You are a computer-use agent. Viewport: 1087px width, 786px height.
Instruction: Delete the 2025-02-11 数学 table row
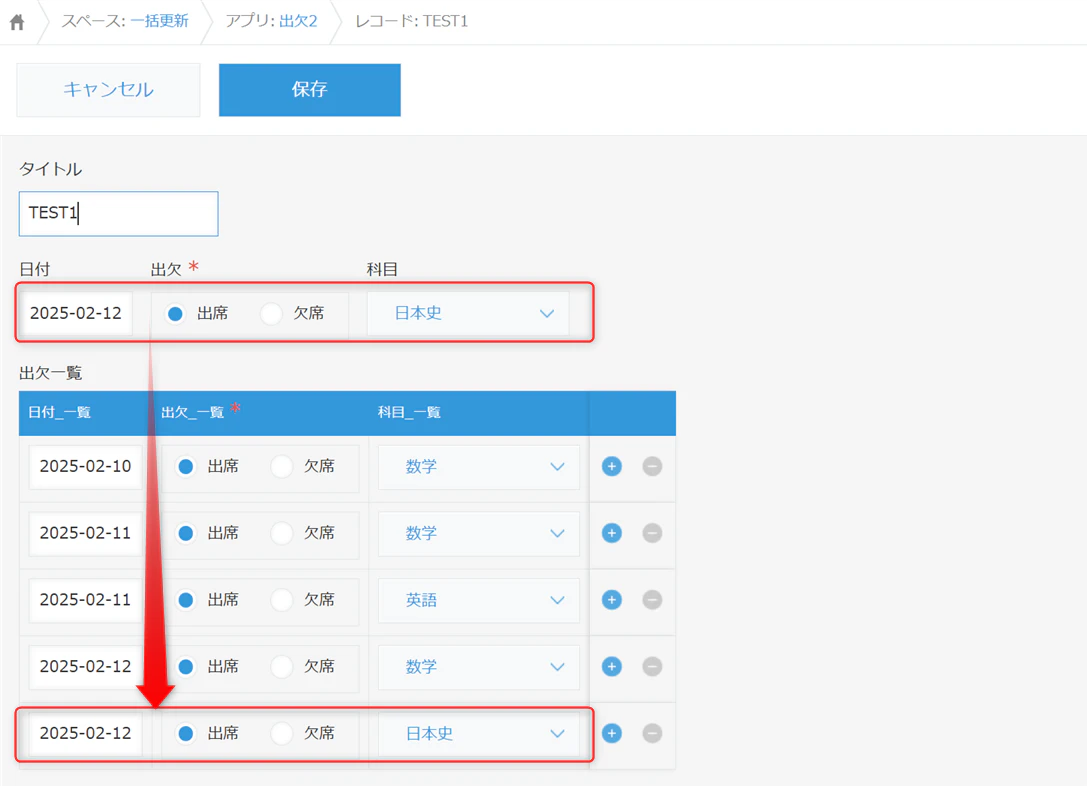coord(652,533)
